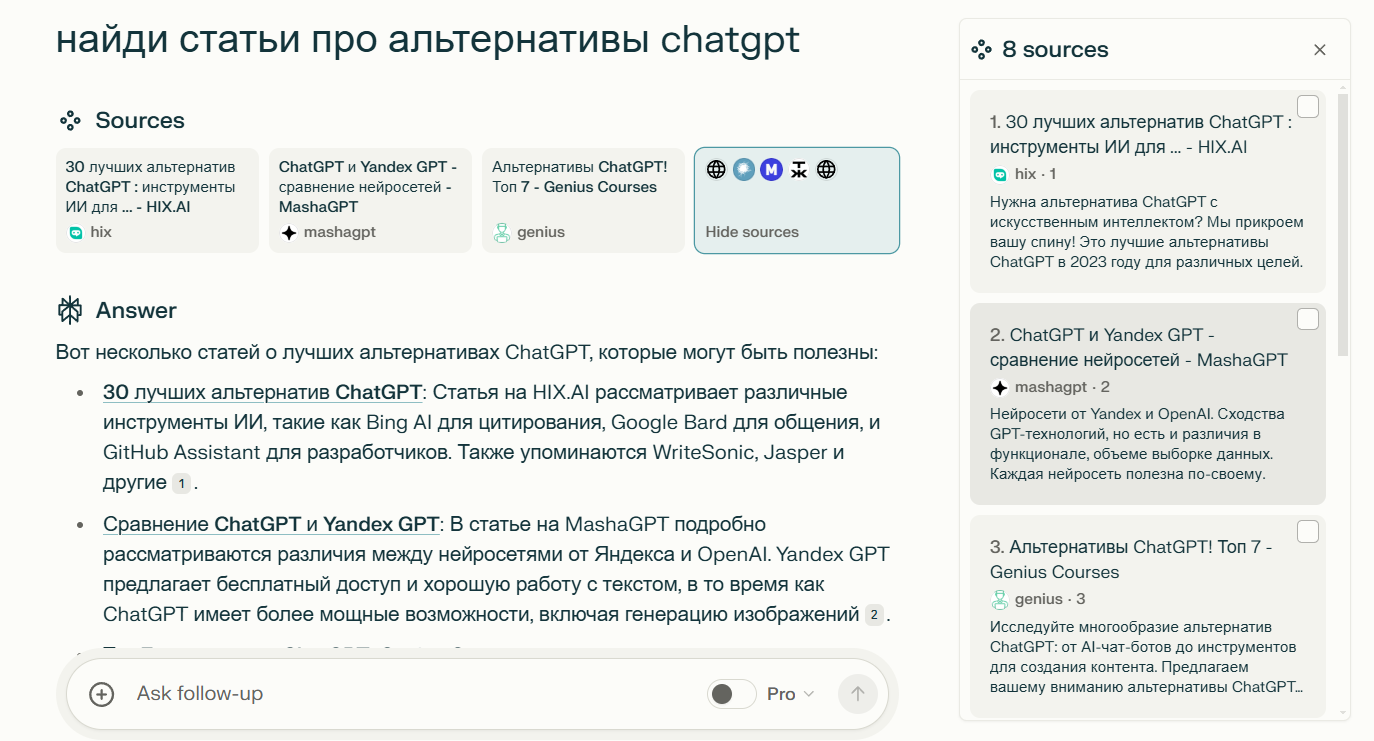Click the plus icon in the follow-up bar
The image size is (1374, 741).
tap(100, 693)
